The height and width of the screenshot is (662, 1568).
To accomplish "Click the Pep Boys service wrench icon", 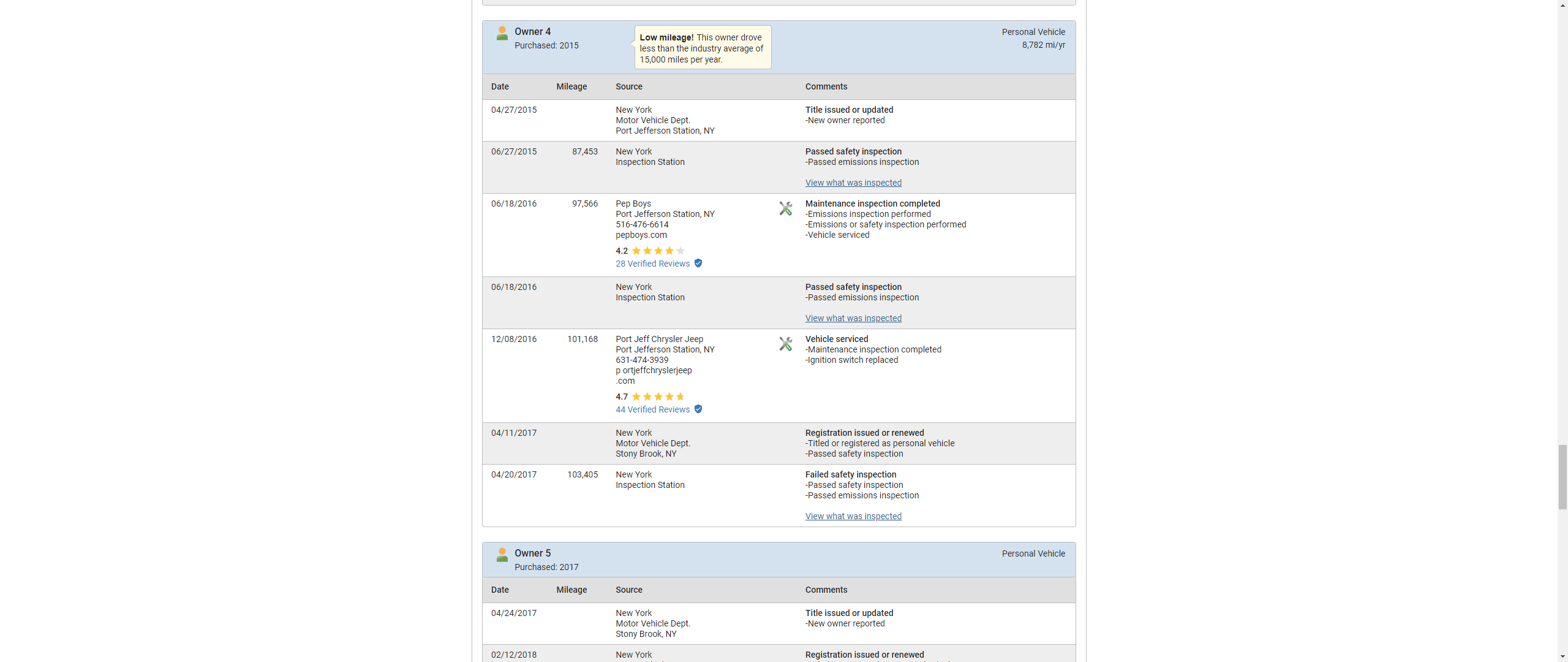I will pos(785,208).
